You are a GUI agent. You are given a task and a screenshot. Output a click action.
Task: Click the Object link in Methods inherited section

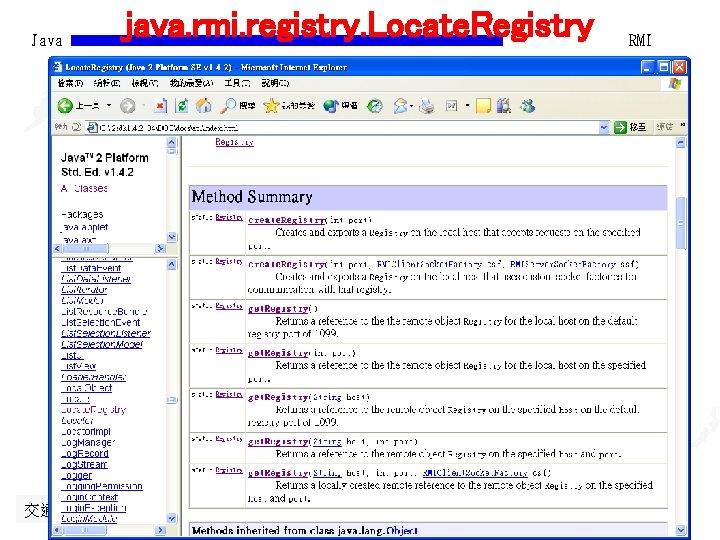[x=402, y=531]
